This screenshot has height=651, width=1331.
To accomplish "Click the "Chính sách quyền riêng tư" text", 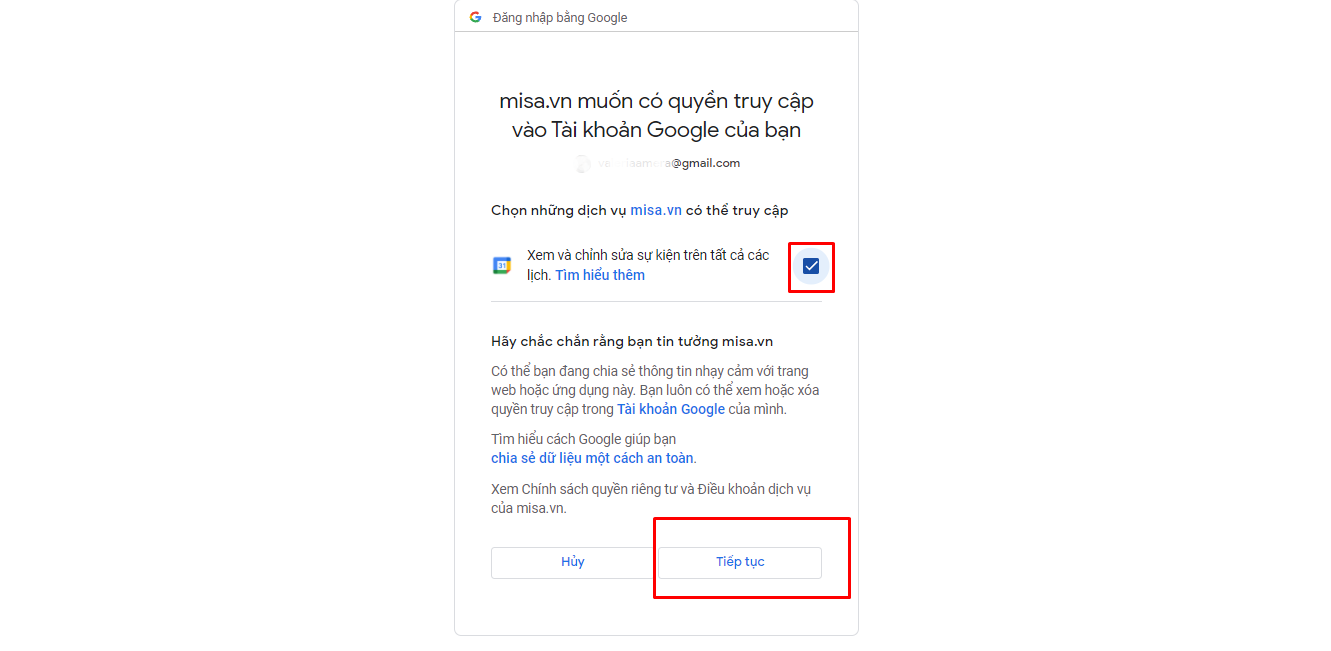I will pos(604,489).
